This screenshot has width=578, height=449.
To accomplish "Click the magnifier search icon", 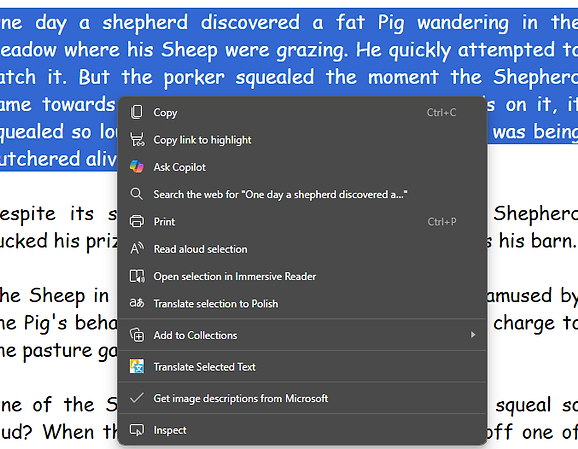I will click(x=137, y=194).
